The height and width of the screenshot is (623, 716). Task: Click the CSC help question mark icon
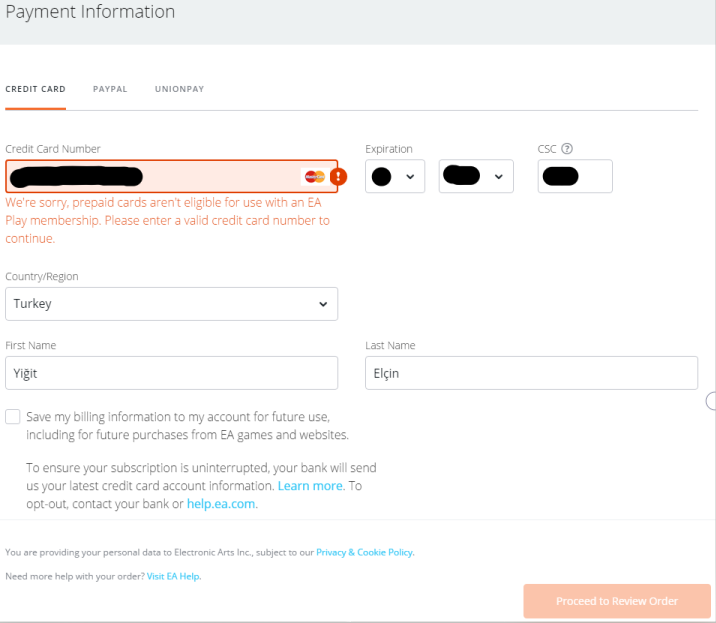[x=567, y=149]
